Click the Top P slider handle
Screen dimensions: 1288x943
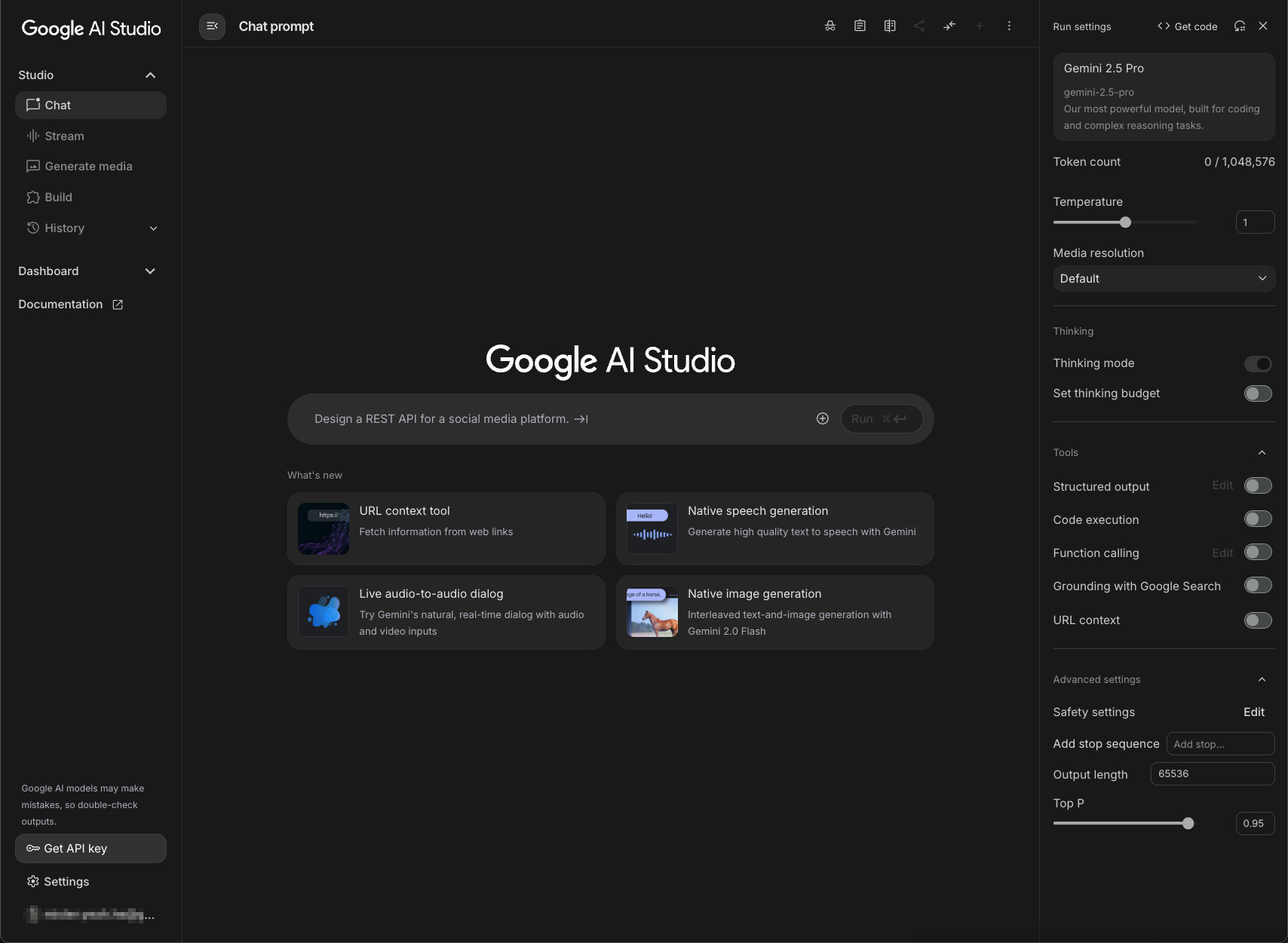[1188, 823]
